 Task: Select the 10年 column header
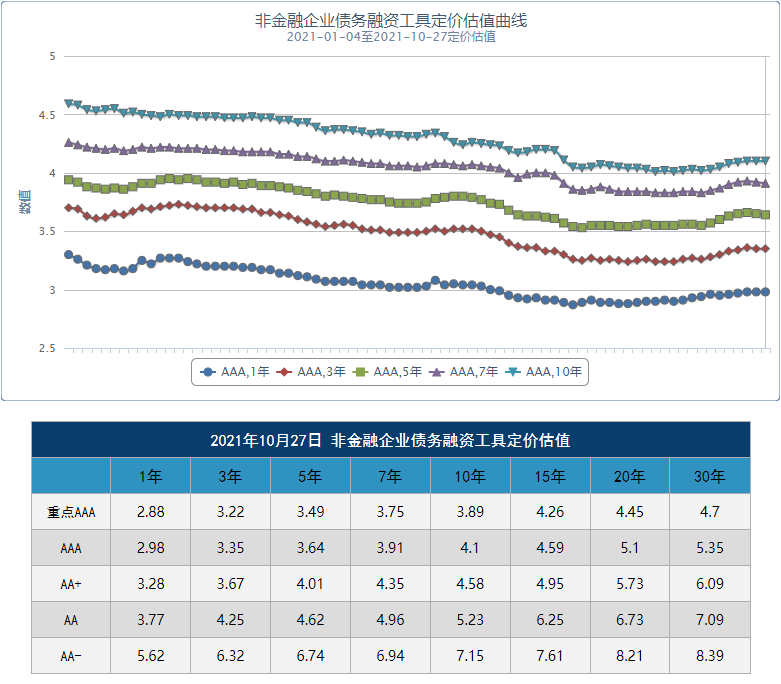tap(470, 476)
